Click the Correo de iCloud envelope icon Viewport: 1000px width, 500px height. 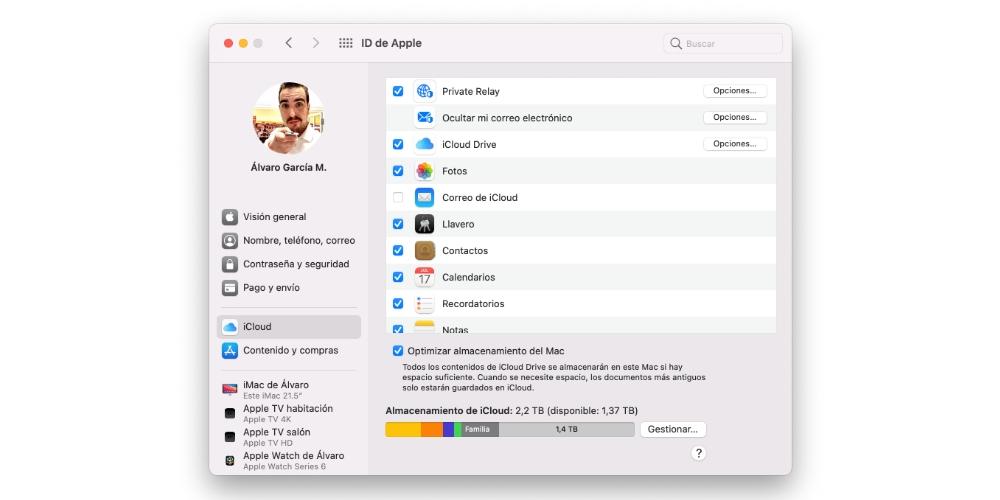point(424,197)
